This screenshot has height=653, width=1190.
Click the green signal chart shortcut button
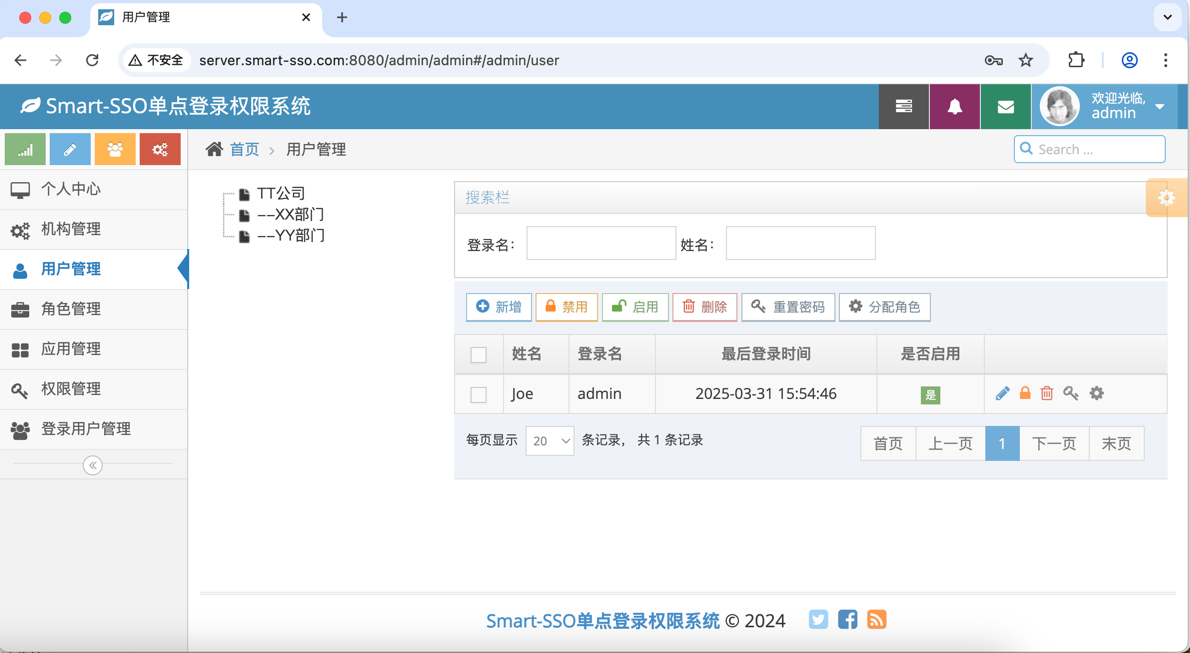26,150
